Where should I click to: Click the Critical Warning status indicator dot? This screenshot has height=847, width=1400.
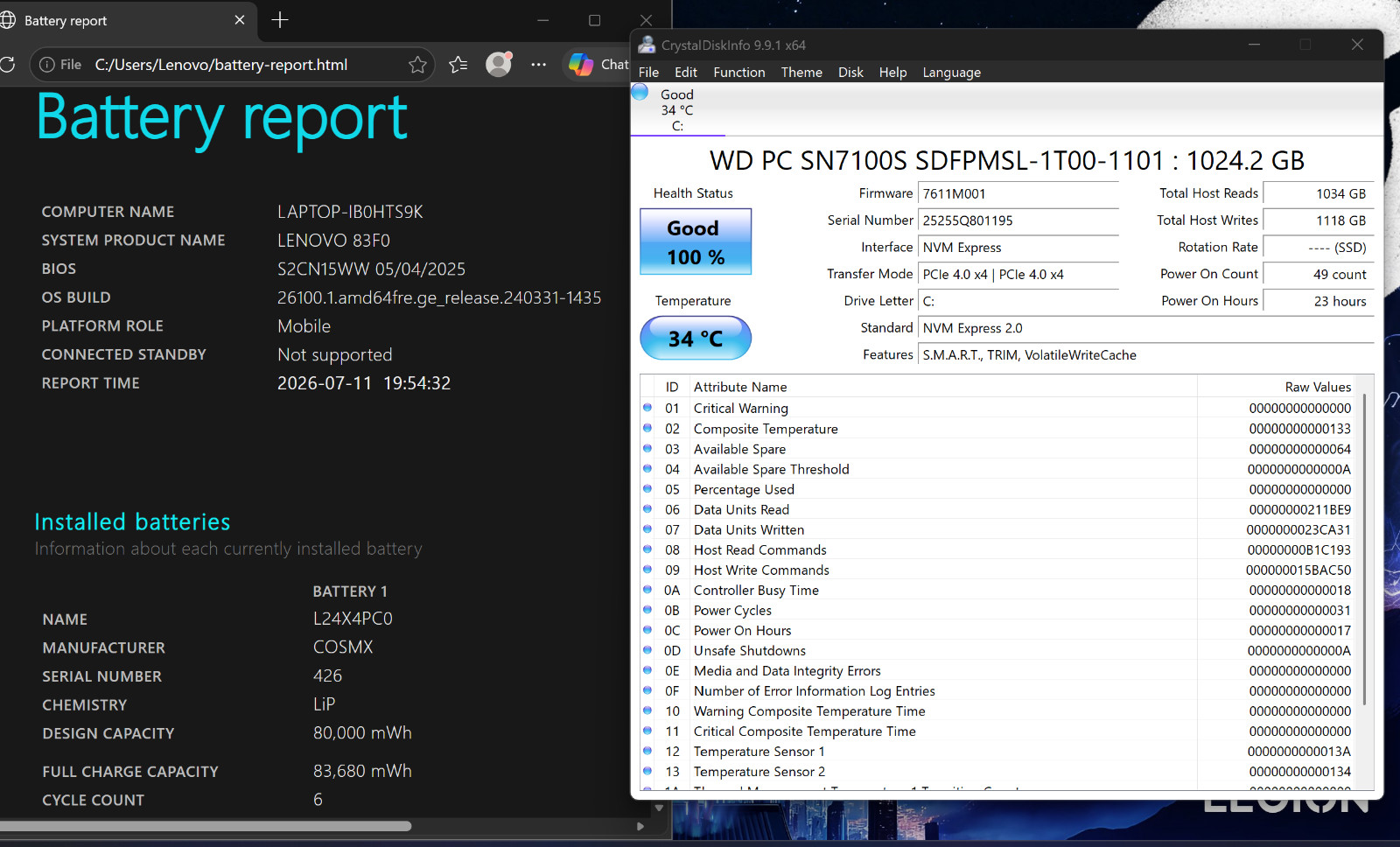647,408
